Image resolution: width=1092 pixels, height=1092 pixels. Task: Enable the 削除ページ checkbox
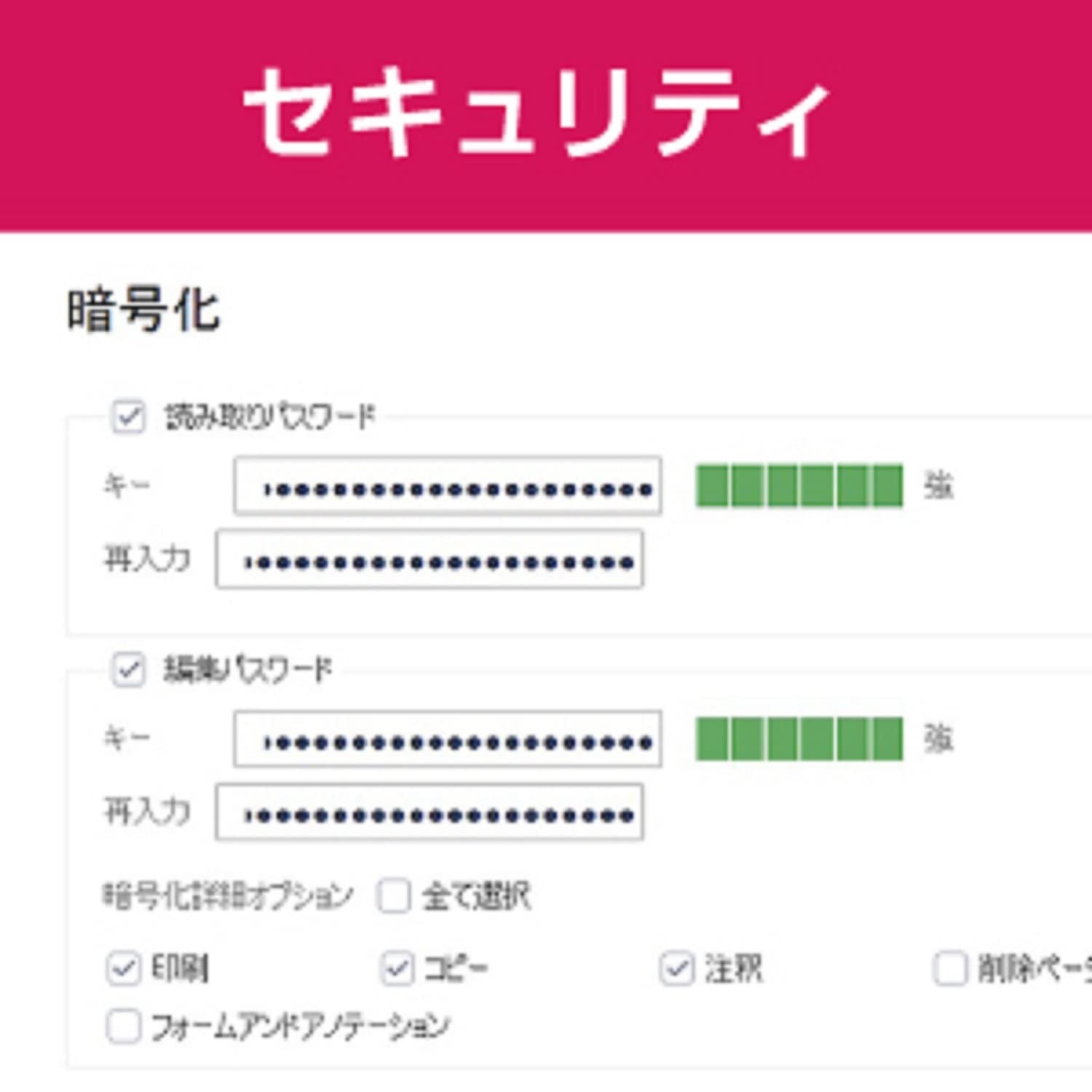coord(950,969)
